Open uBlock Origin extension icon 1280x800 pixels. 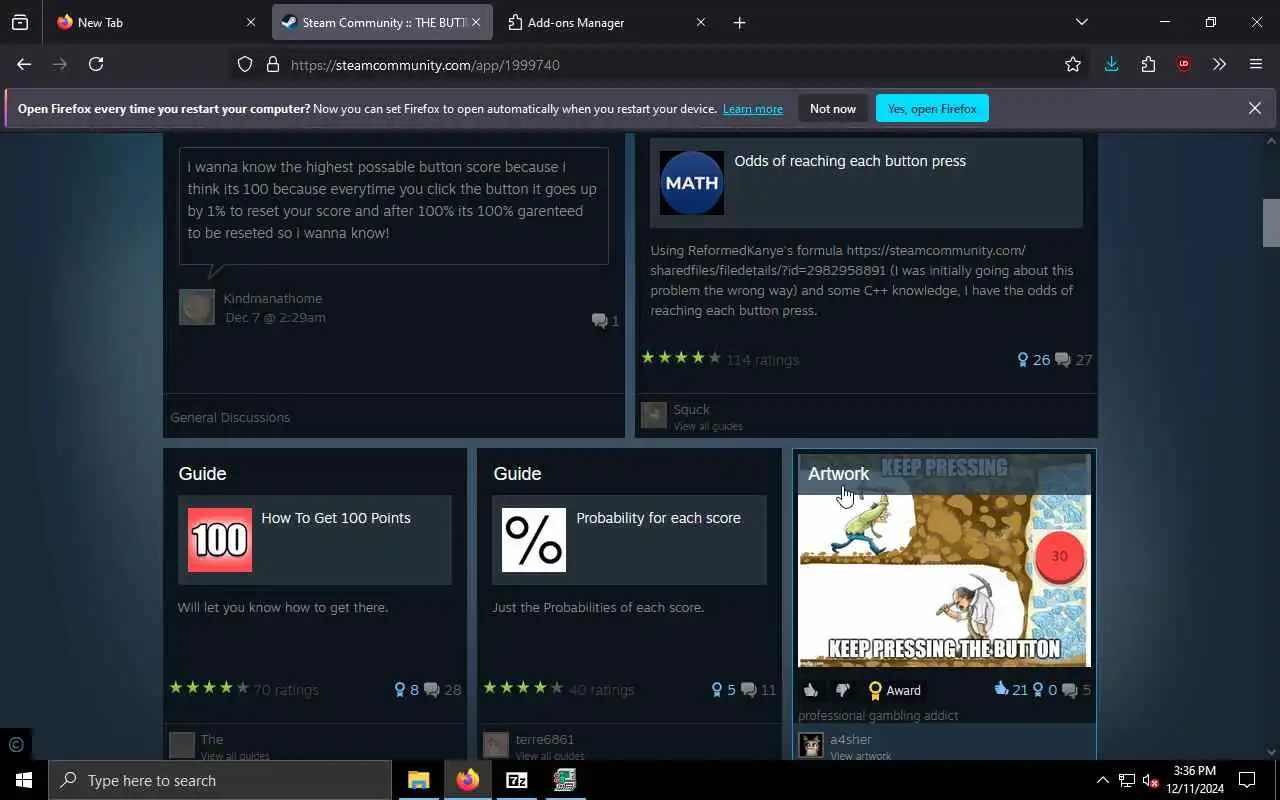pos(1184,64)
